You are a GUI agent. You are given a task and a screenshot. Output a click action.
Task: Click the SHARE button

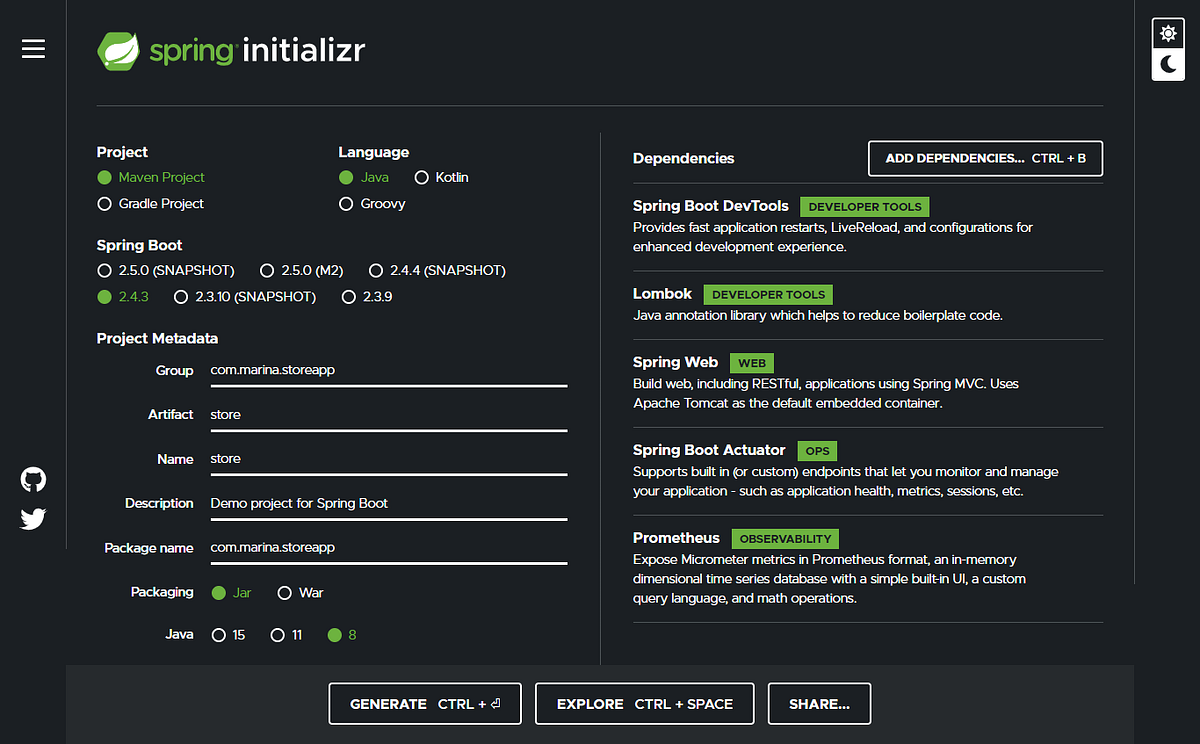tap(819, 703)
